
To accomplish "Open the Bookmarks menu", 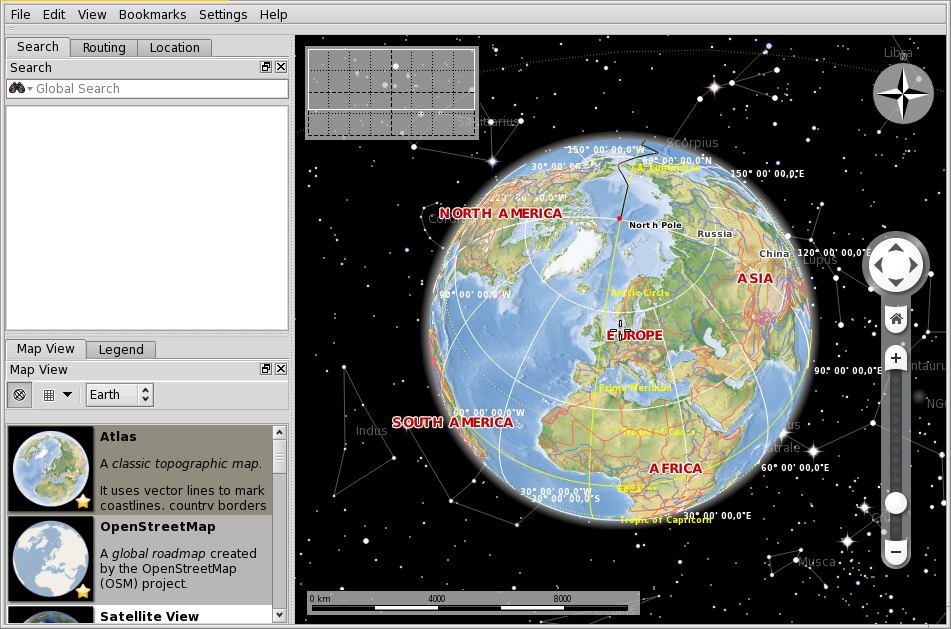I will click(152, 15).
